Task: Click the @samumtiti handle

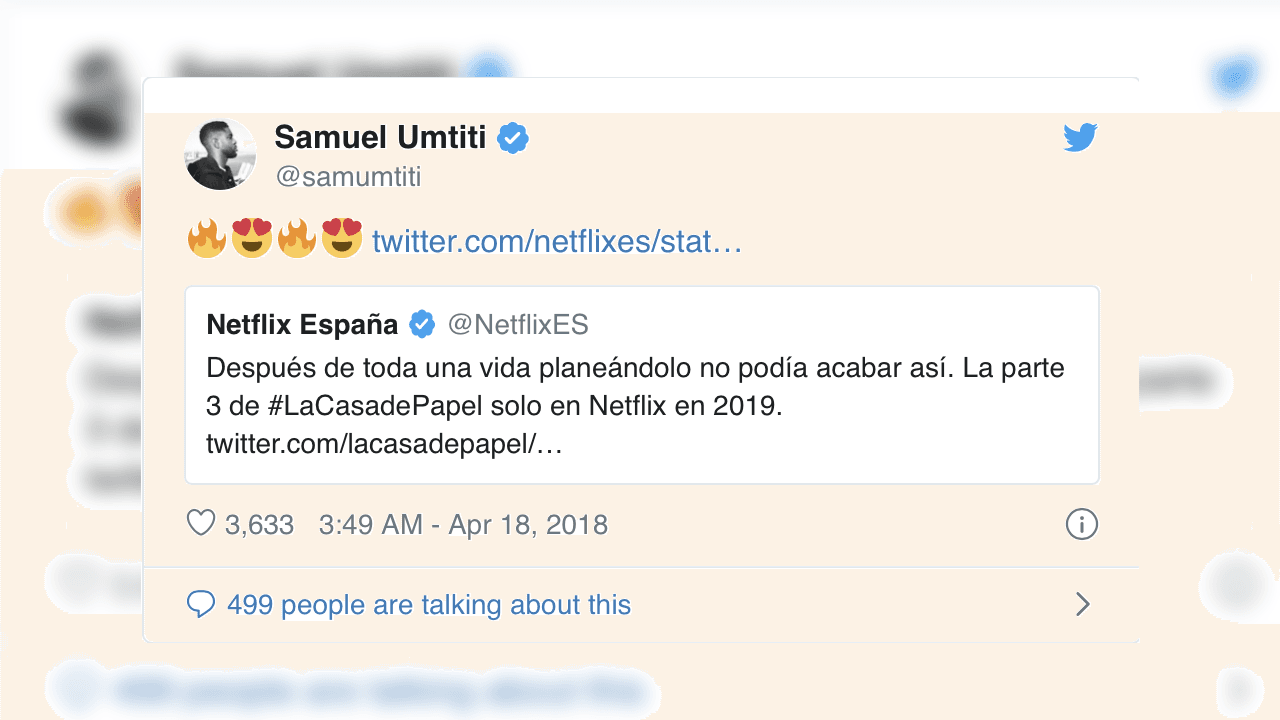Action: pos(346,176)
